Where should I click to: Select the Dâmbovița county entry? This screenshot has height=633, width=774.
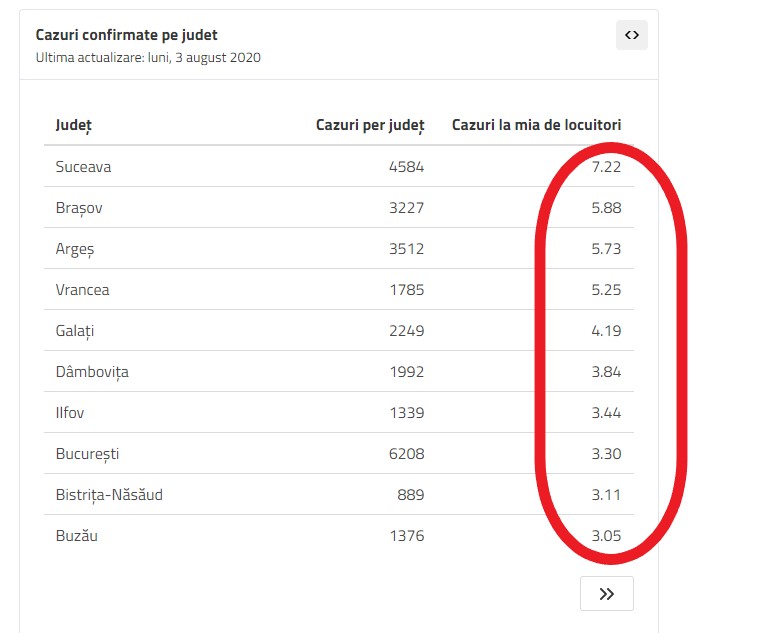click(x=92, y=372)
